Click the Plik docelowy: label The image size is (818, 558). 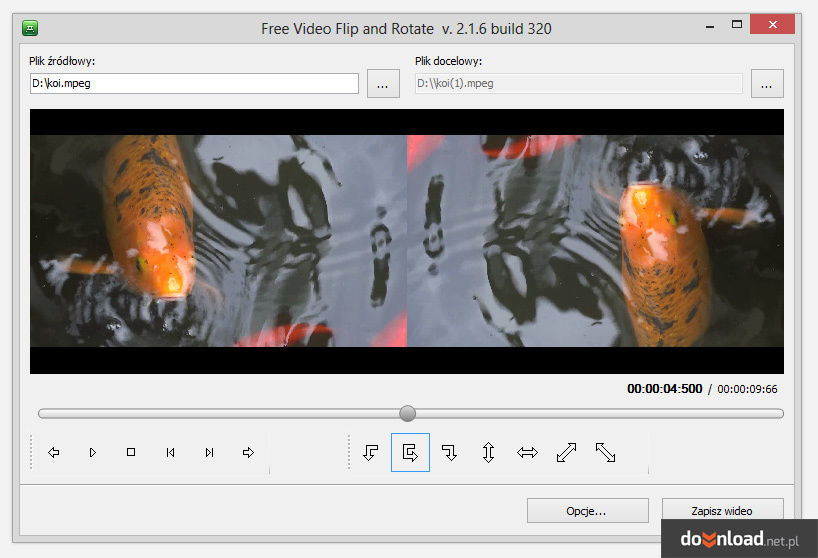(x=449, y=61)
